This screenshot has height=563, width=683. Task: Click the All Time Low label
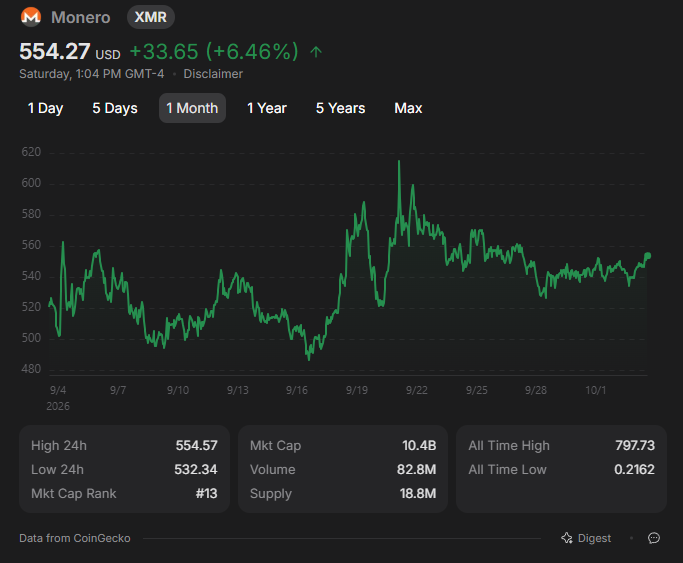507,469
